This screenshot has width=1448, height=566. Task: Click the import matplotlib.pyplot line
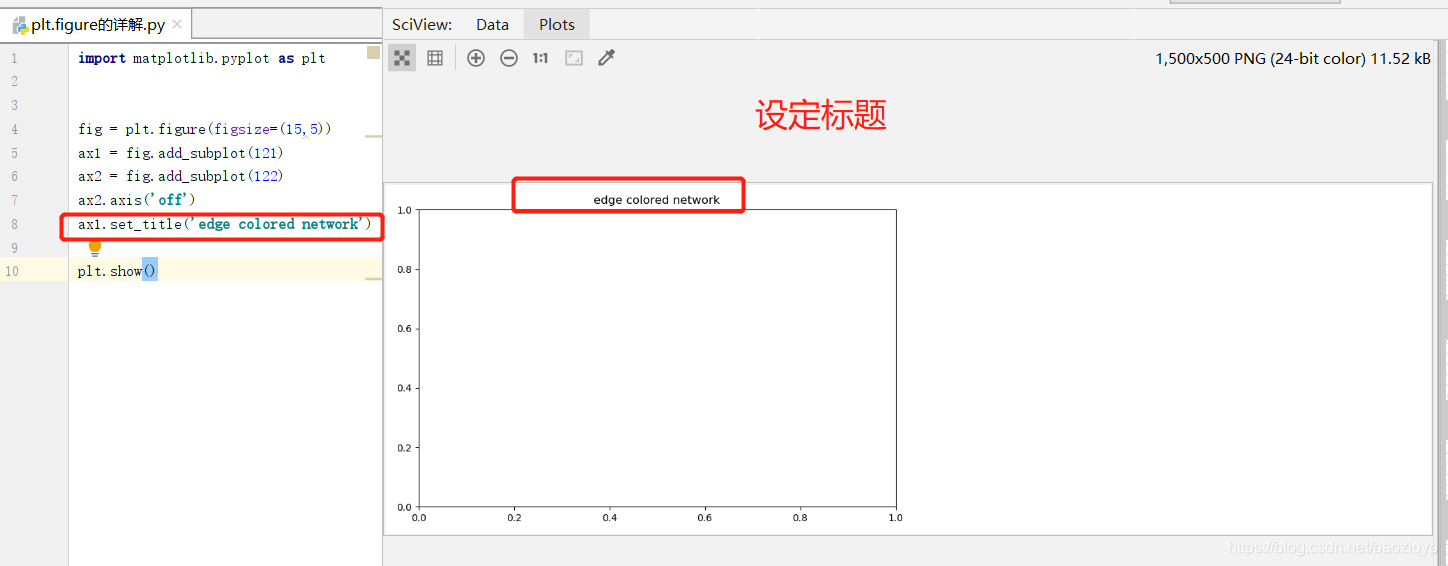pyautogui.click(x=202, y=58)
